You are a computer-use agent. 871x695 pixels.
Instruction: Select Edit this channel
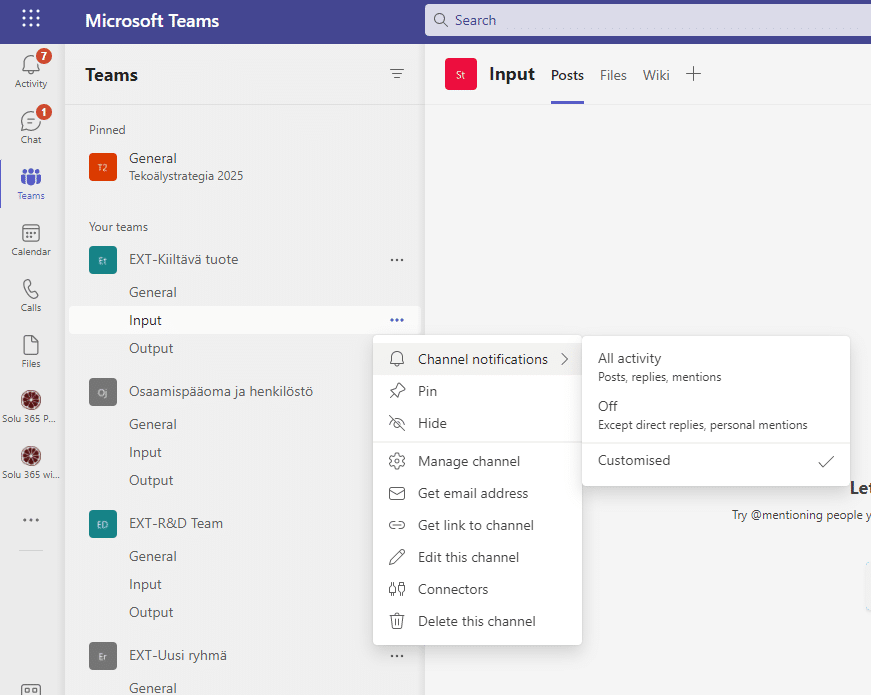(x=477, y=557)
